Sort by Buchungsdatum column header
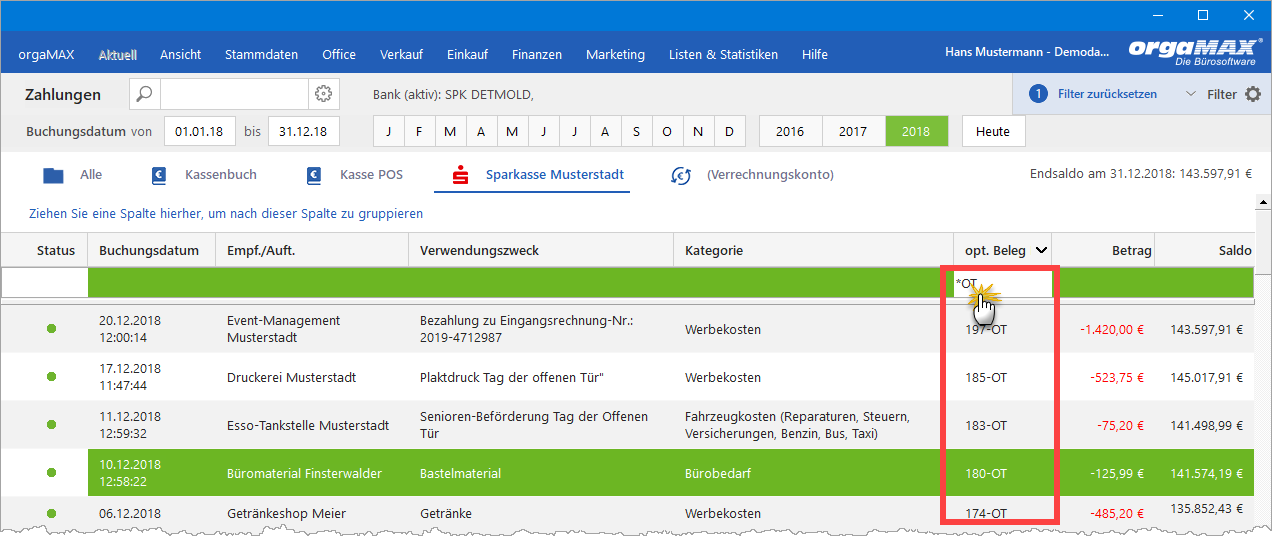 click(151, 251)
